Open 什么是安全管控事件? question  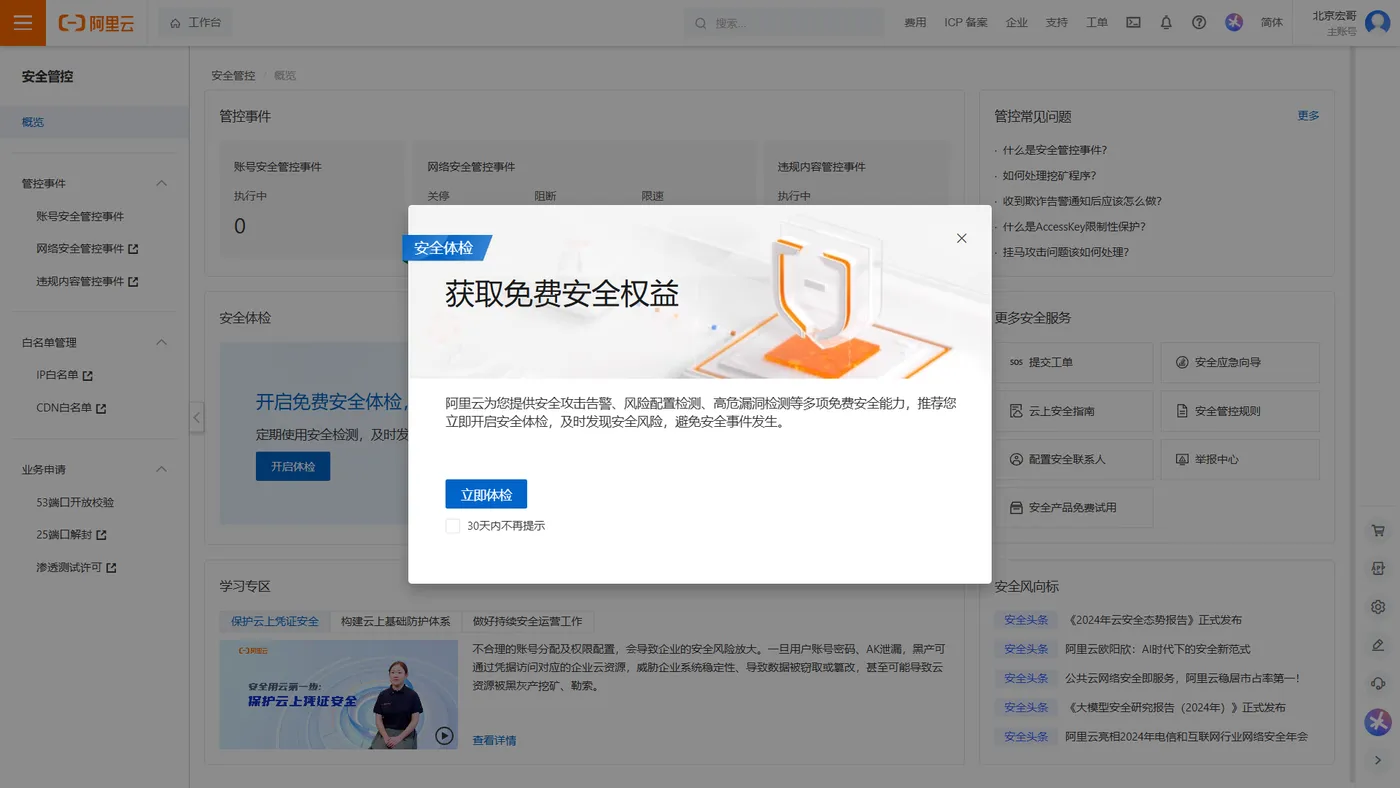[x=1054, y=150]
